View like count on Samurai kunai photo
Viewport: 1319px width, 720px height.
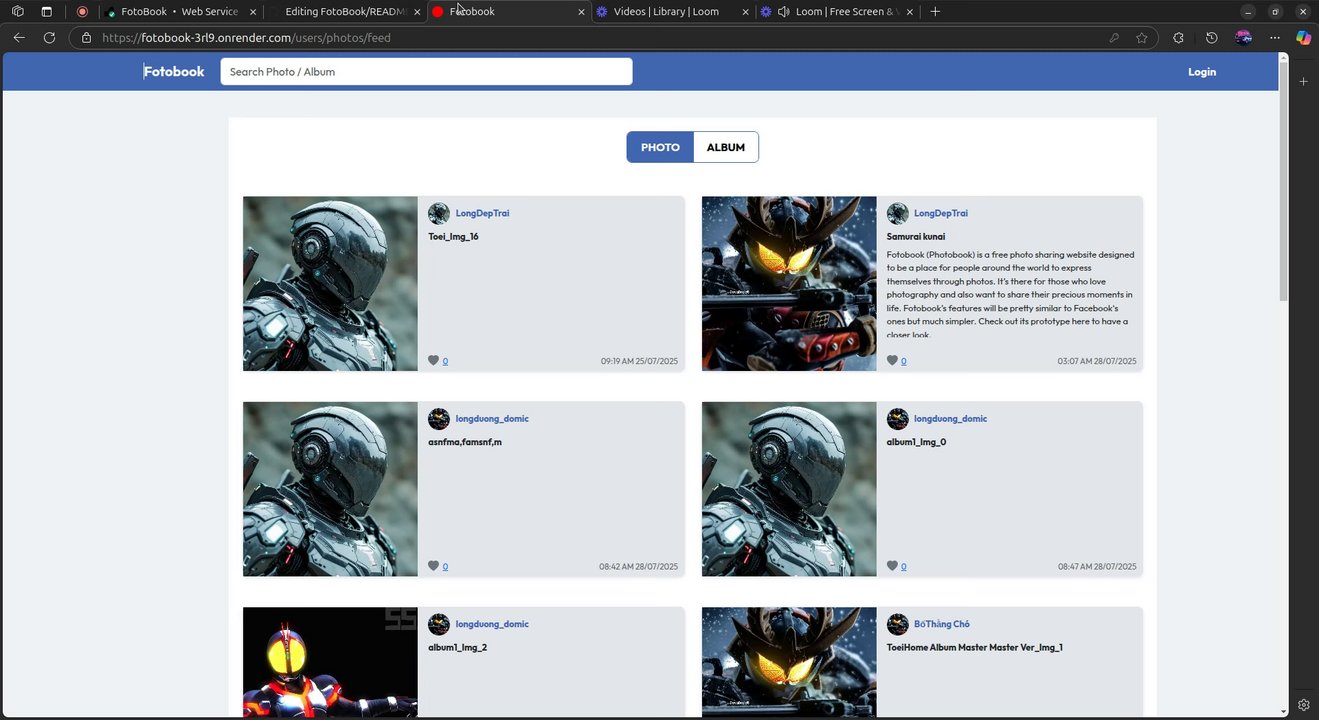[x=904, y=361]
